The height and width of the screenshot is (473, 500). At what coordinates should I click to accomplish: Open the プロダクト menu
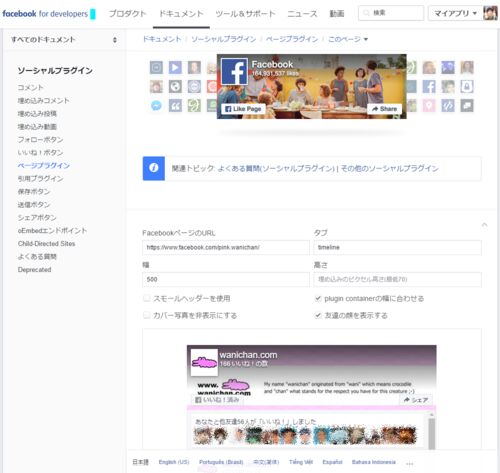coord(127,14)
